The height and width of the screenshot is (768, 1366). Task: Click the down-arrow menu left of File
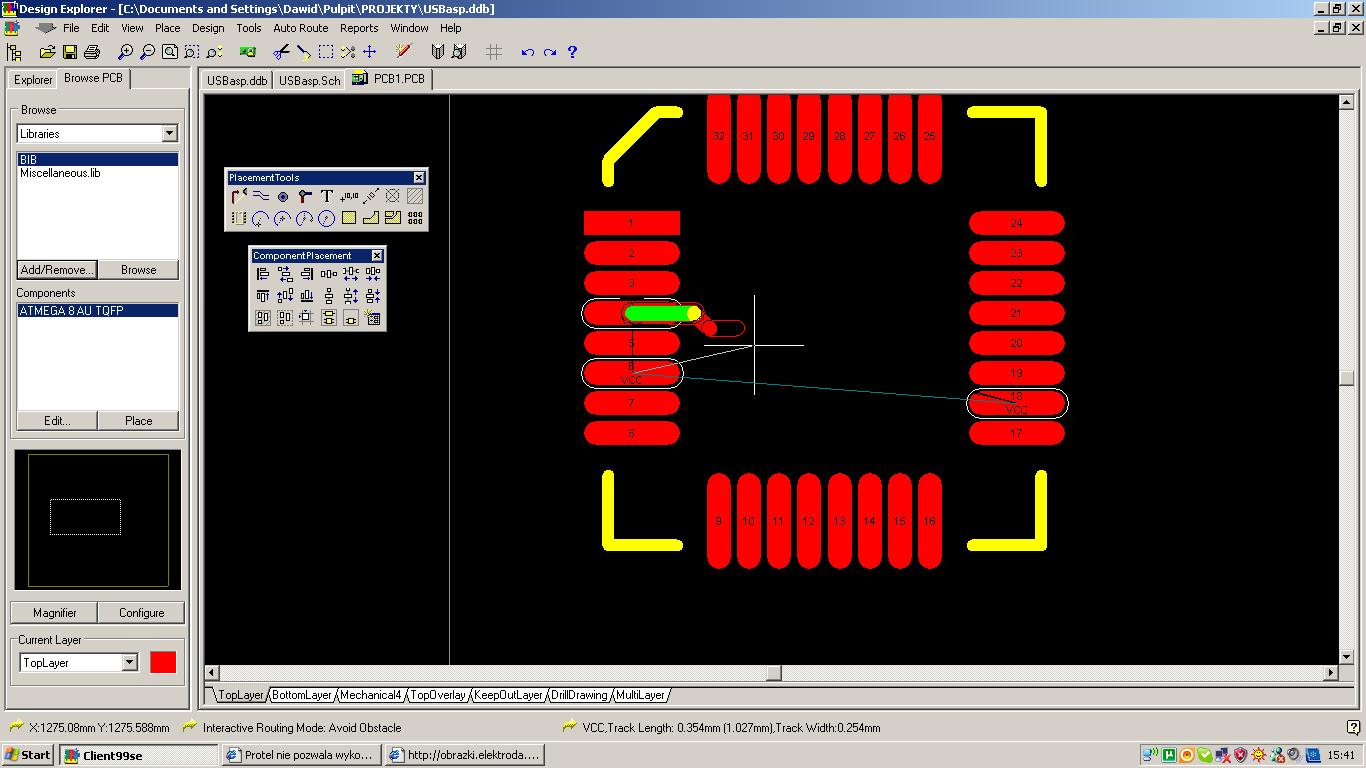tap(46, 28)
